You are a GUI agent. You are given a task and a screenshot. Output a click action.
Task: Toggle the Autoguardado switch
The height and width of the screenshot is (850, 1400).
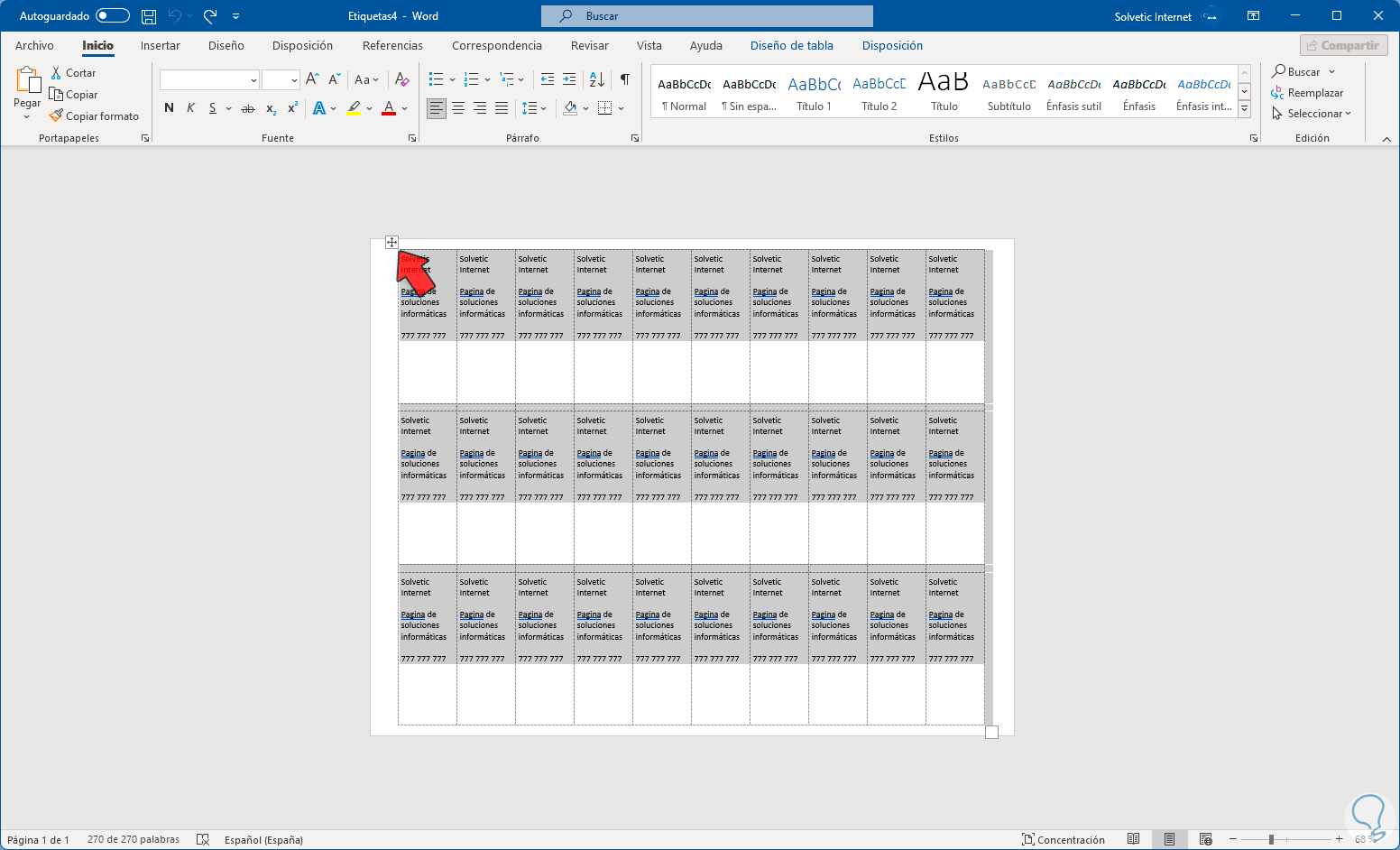pyautogui.click(x=113, y=16)
